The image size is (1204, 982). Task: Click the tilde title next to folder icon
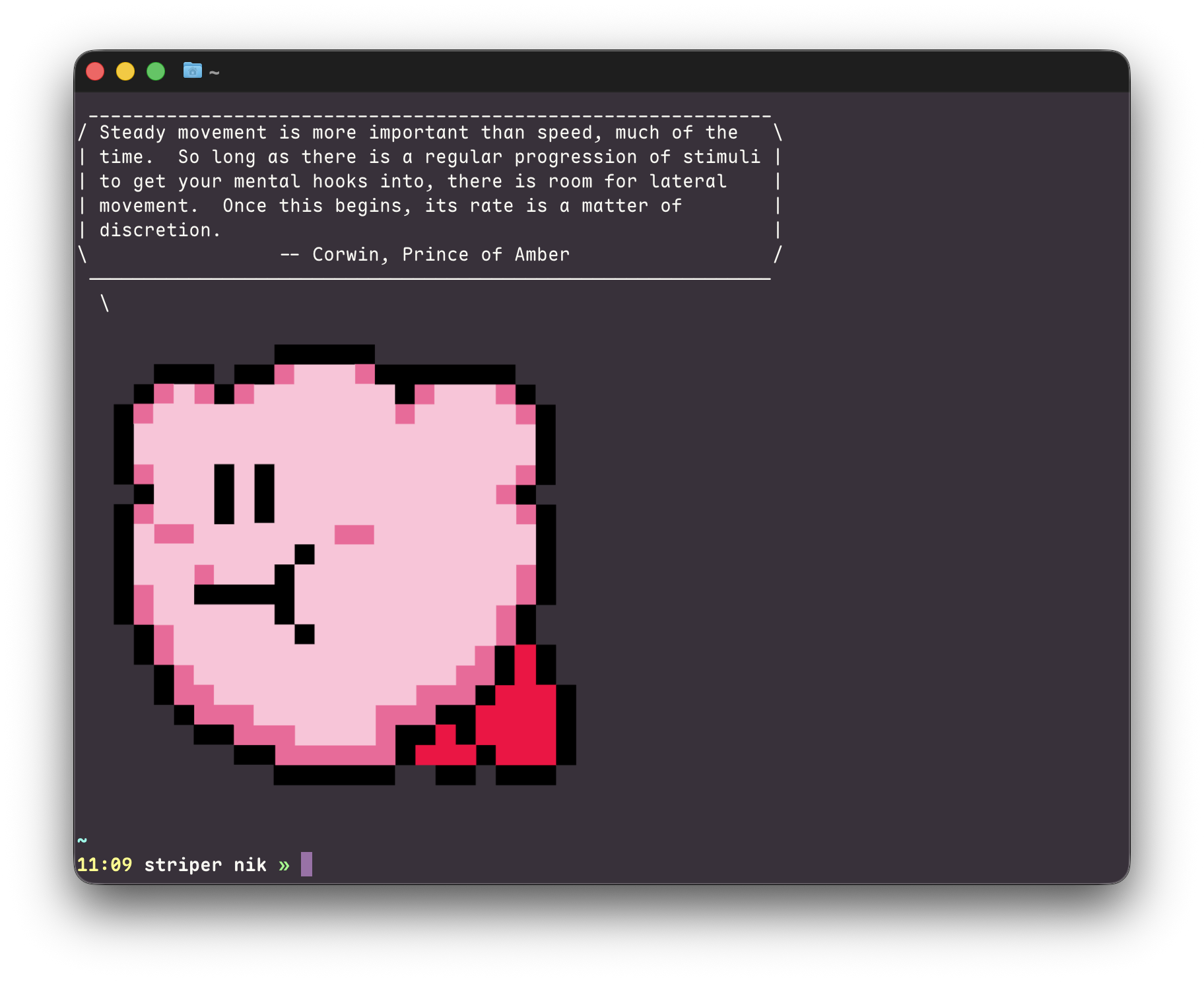(x=214, y=73)
